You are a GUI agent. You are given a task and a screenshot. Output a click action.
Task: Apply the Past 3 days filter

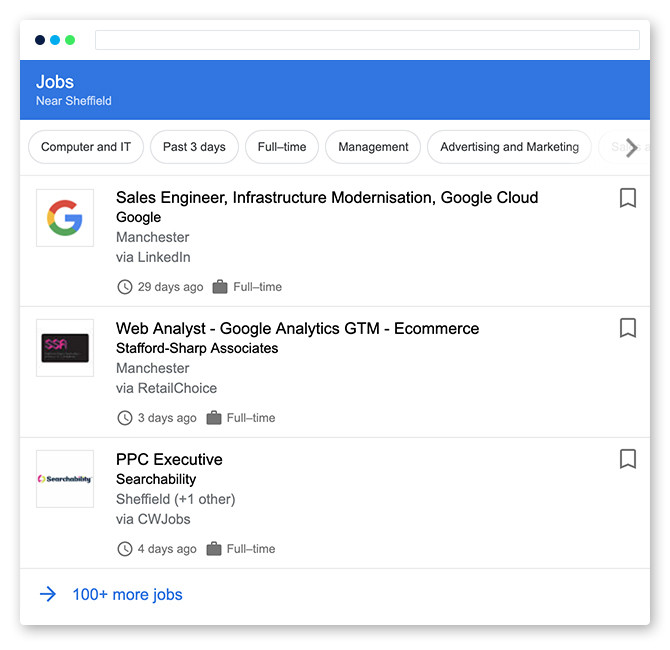(194, 147)
